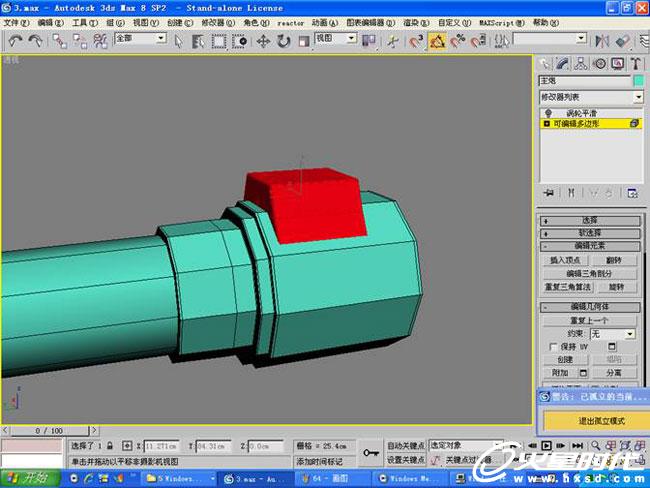Open the 修改器 menu
Screen dimensions: 650x488
tap(218, 22)
